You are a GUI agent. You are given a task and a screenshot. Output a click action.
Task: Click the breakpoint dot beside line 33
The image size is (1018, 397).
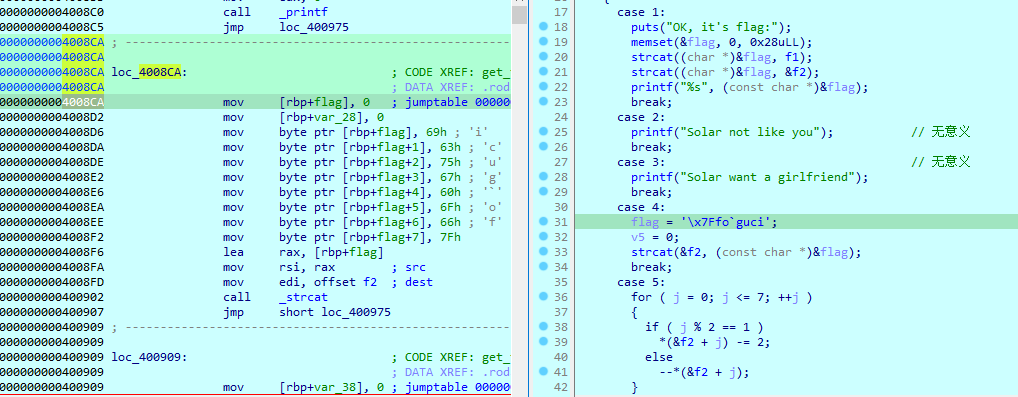[x=543, y=251]
